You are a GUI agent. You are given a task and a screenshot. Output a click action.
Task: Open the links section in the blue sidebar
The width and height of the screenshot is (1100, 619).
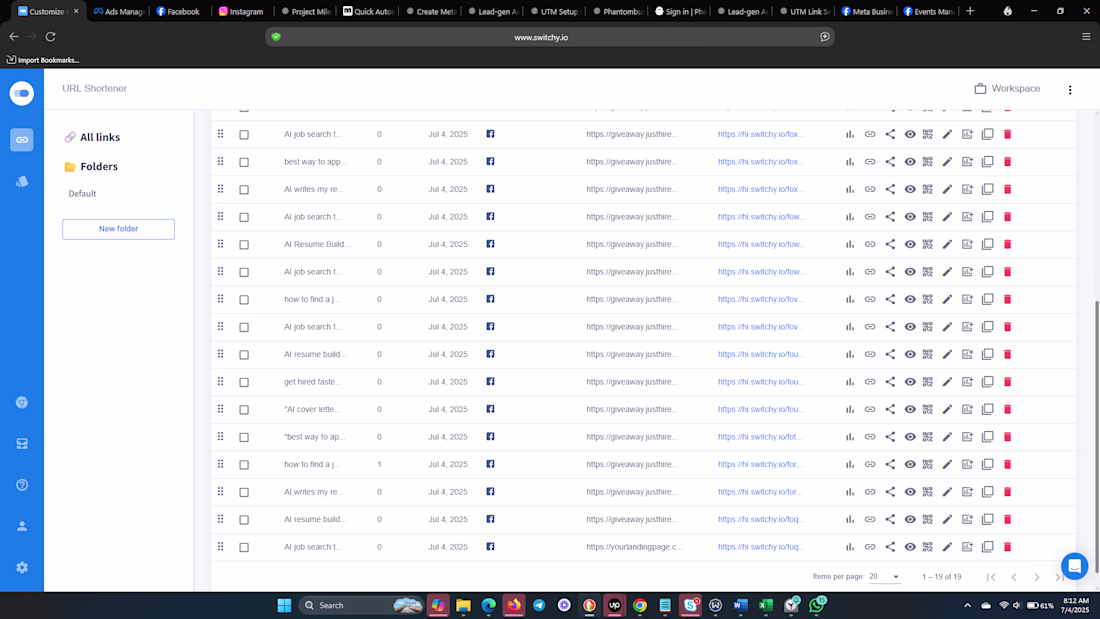pyautogui.click(x=22, y=140)
